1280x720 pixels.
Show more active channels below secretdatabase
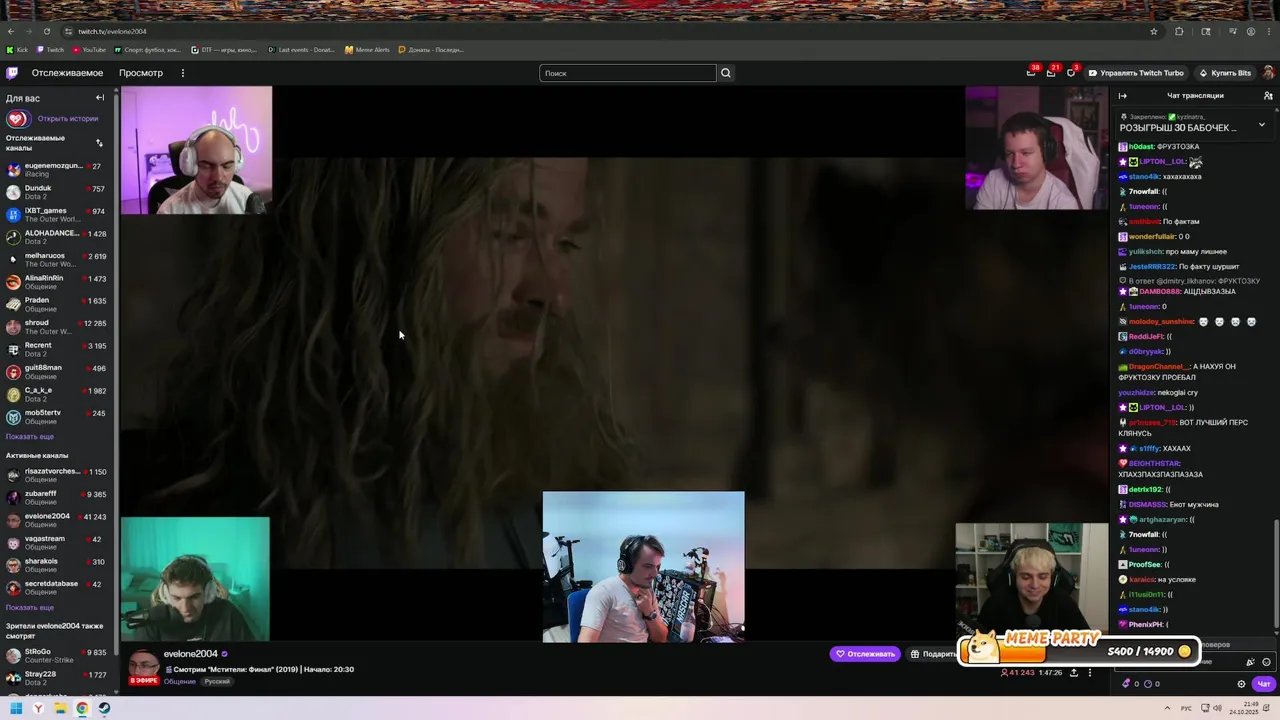(x=30, y=607)
